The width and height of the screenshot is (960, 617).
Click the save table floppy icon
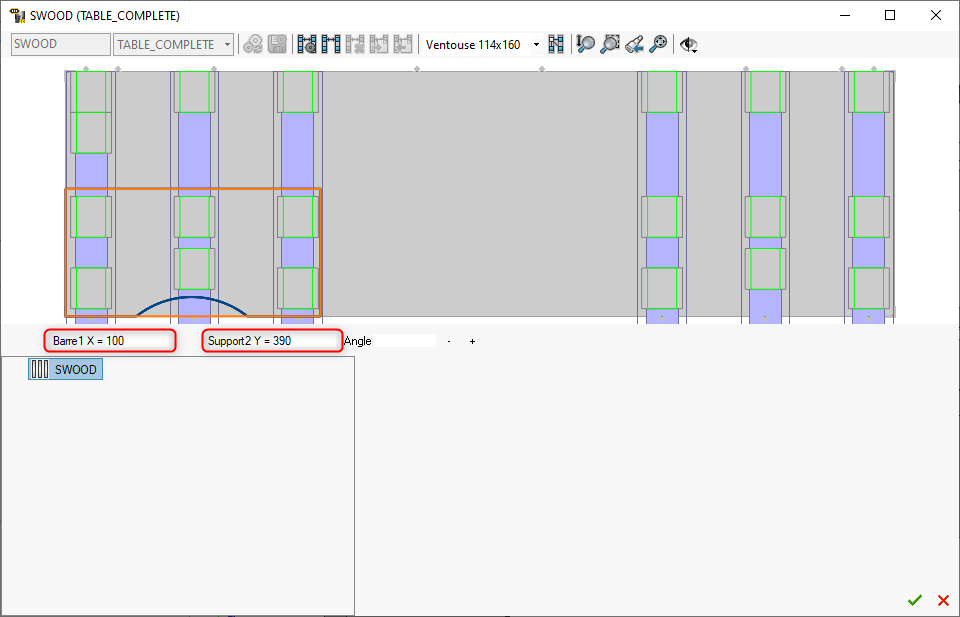277,44
